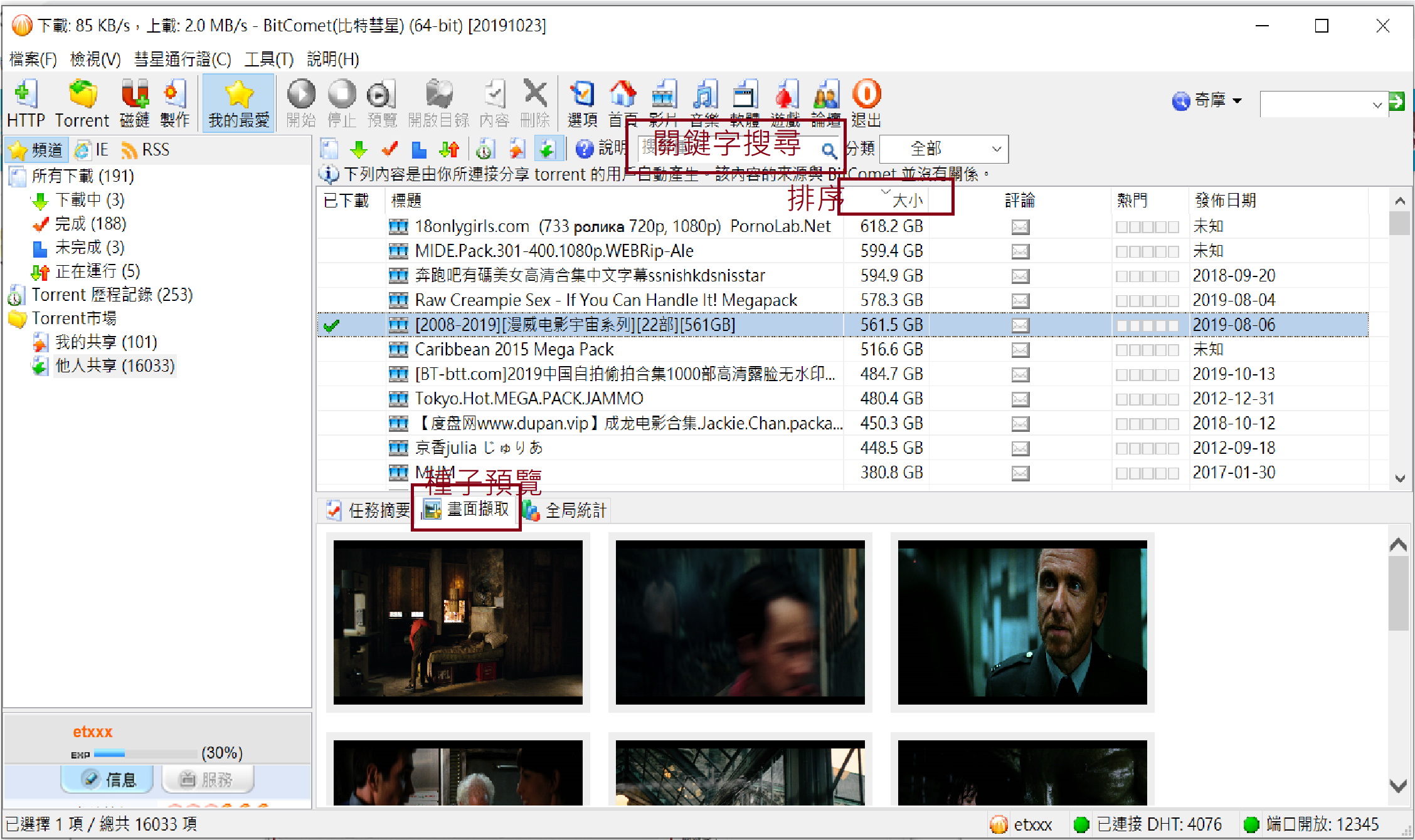Add a magnet link (磁鏈) task

[x=134, y=104]
